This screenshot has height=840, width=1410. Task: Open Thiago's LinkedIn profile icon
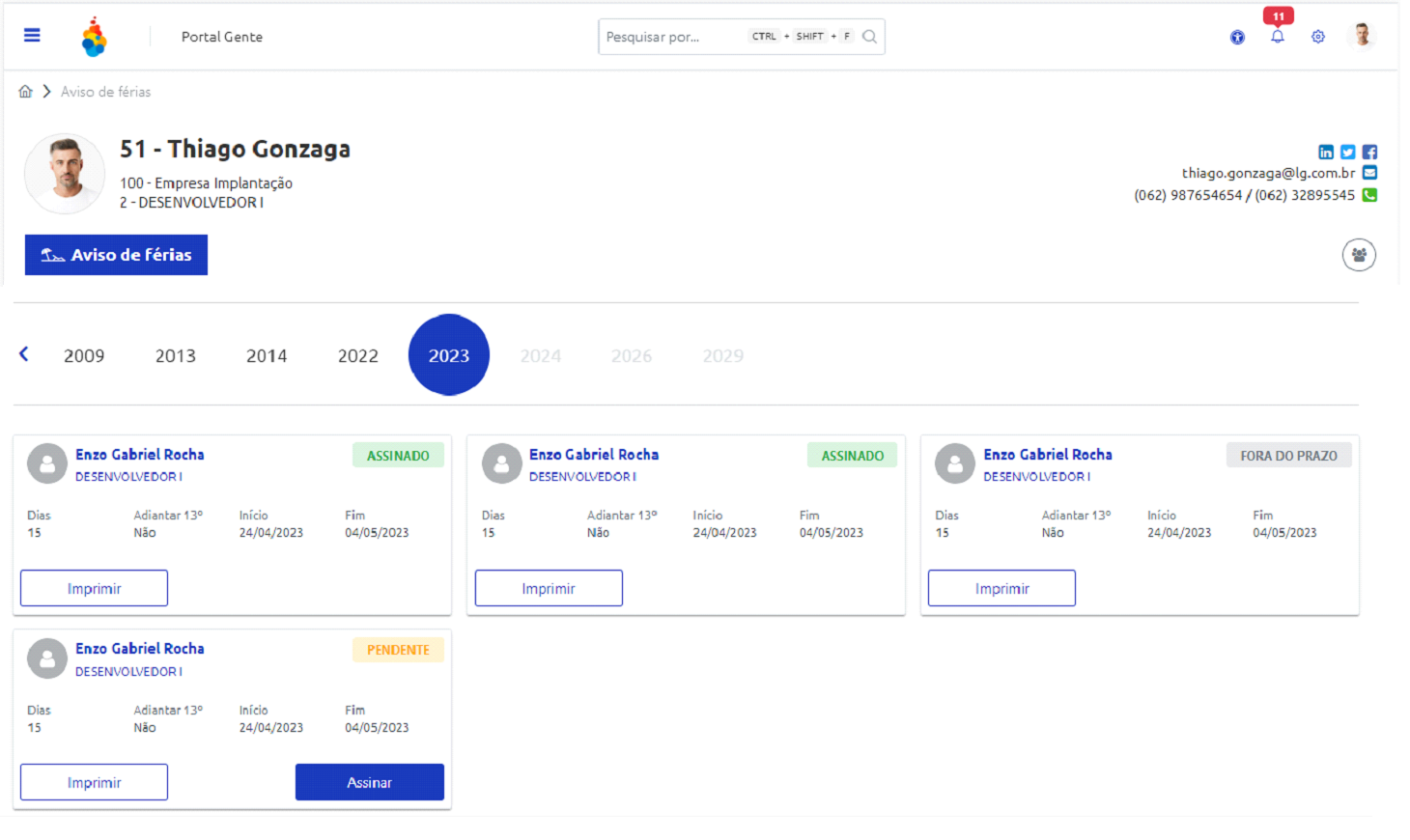point(1326,153)
